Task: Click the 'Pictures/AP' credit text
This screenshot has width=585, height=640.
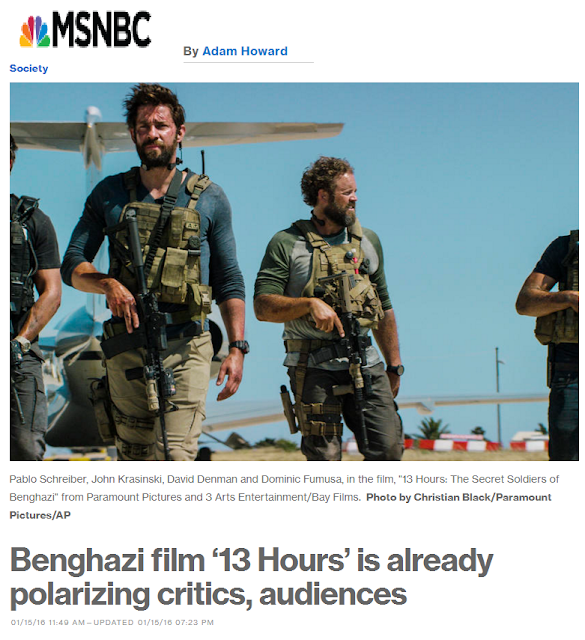Action: coord(40,515)
